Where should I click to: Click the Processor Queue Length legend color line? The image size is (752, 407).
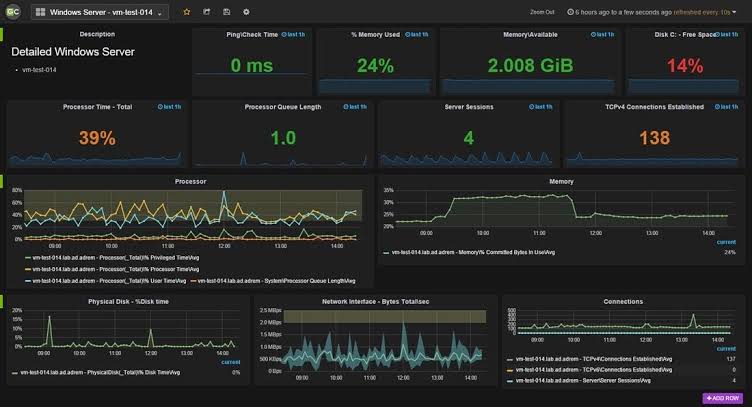coord(193,281)
